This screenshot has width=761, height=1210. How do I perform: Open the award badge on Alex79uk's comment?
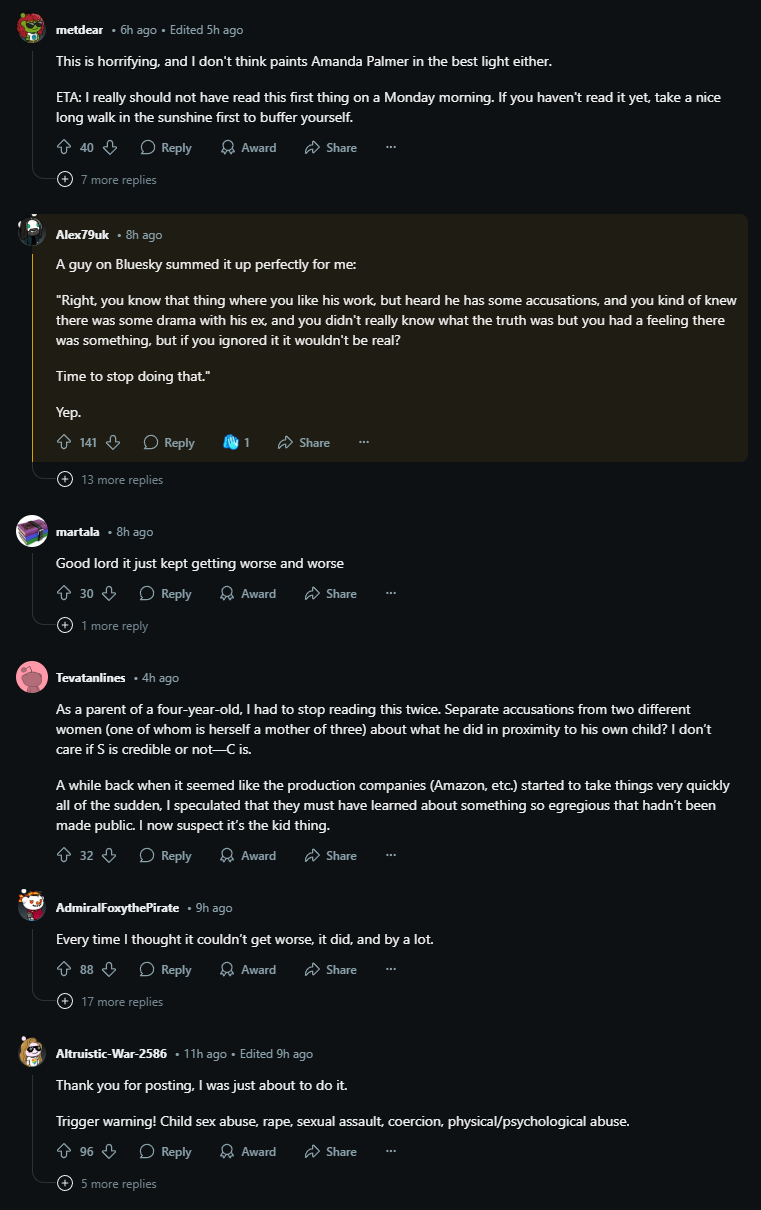click(x=237, y=442)
